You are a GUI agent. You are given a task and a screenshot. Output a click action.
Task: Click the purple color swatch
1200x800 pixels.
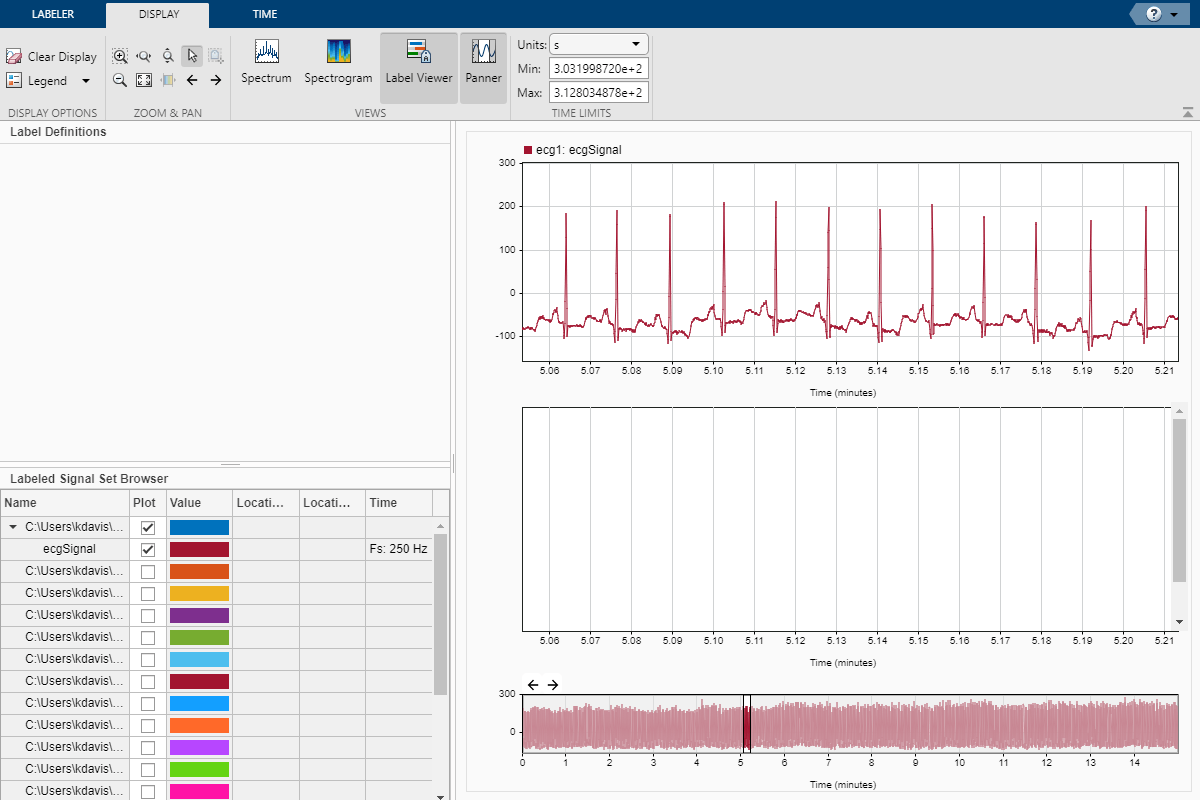click(199, 615)
